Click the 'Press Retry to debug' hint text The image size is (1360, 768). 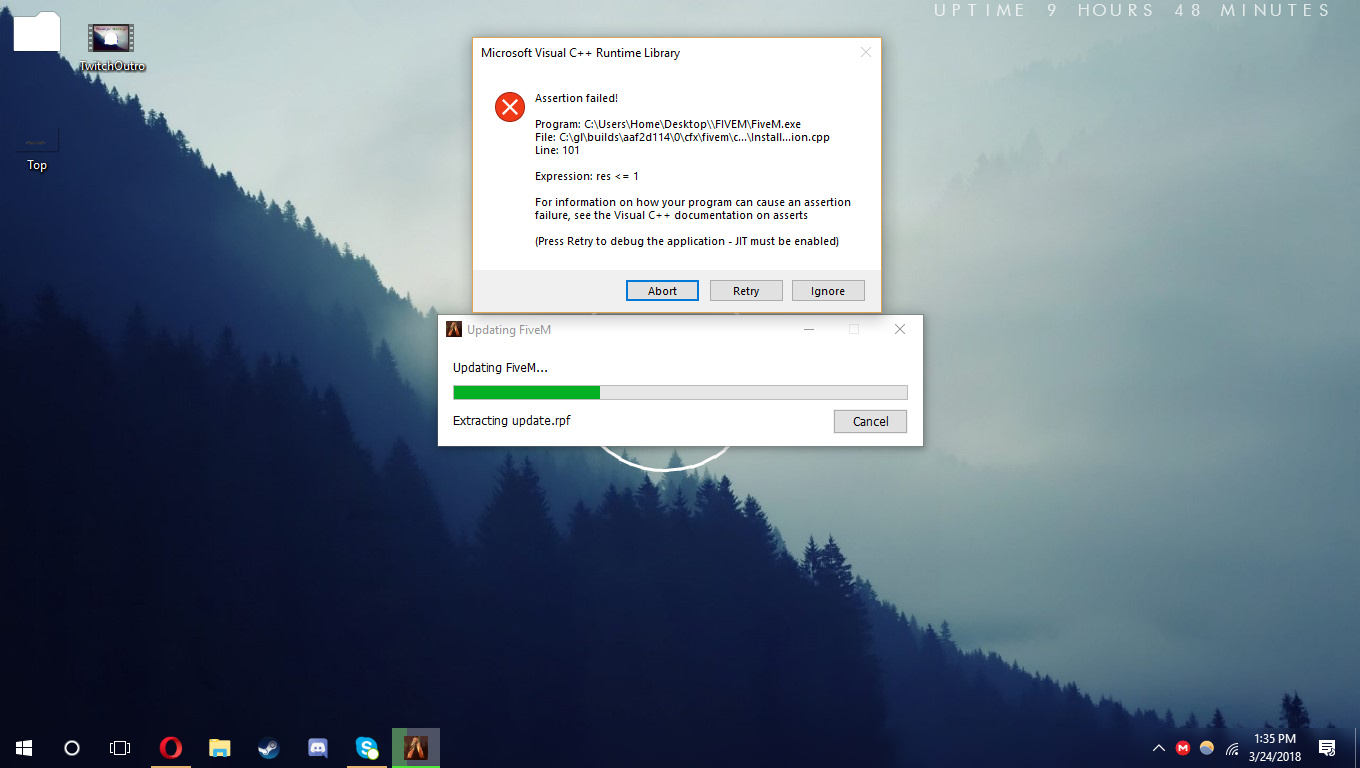(686, 241)
